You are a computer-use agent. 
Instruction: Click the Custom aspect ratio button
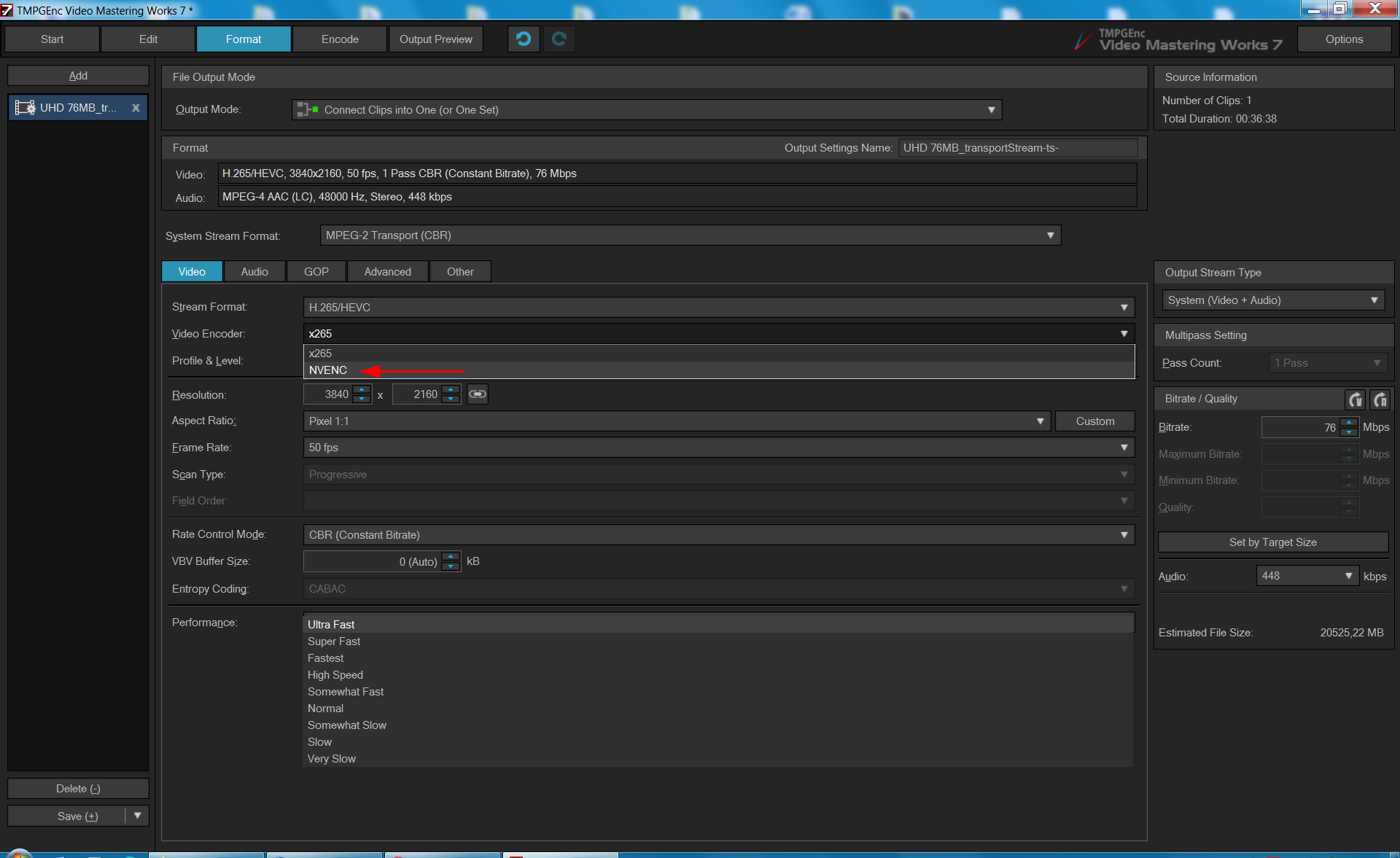tap(1094, 421)
